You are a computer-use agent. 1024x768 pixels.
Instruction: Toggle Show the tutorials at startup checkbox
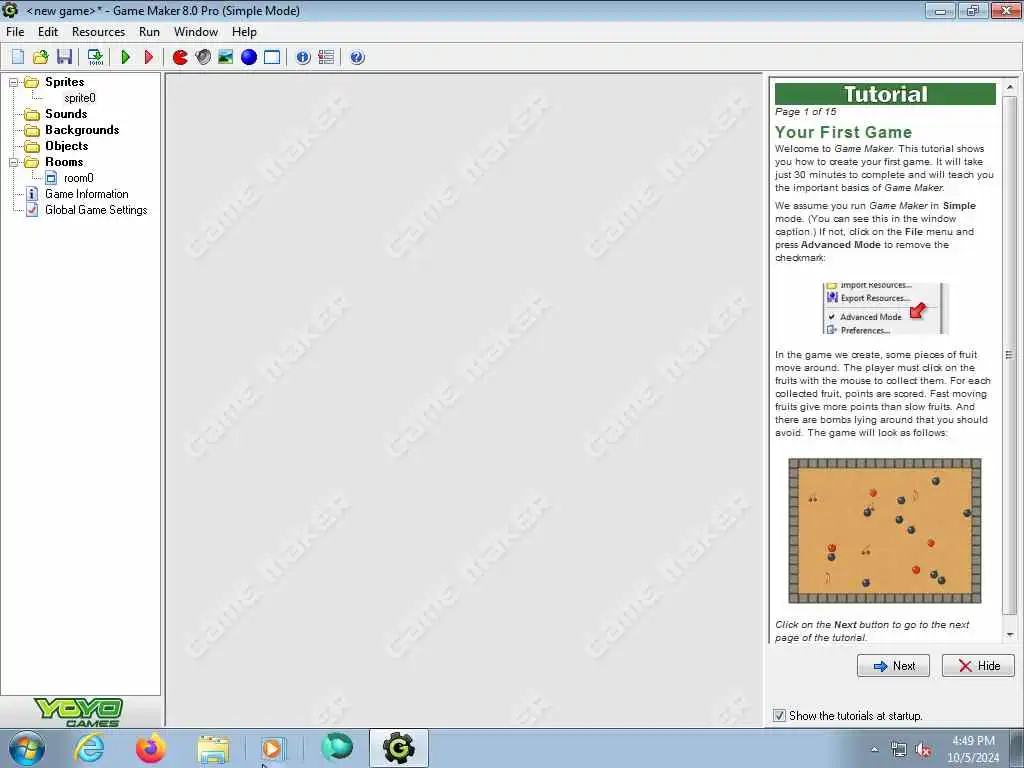click(x=779, y=716)
